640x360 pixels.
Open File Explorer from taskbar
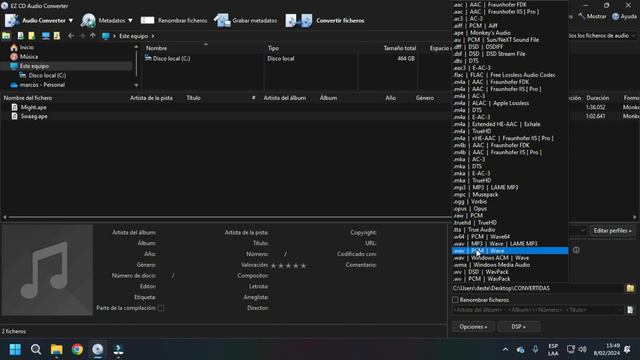56,349
